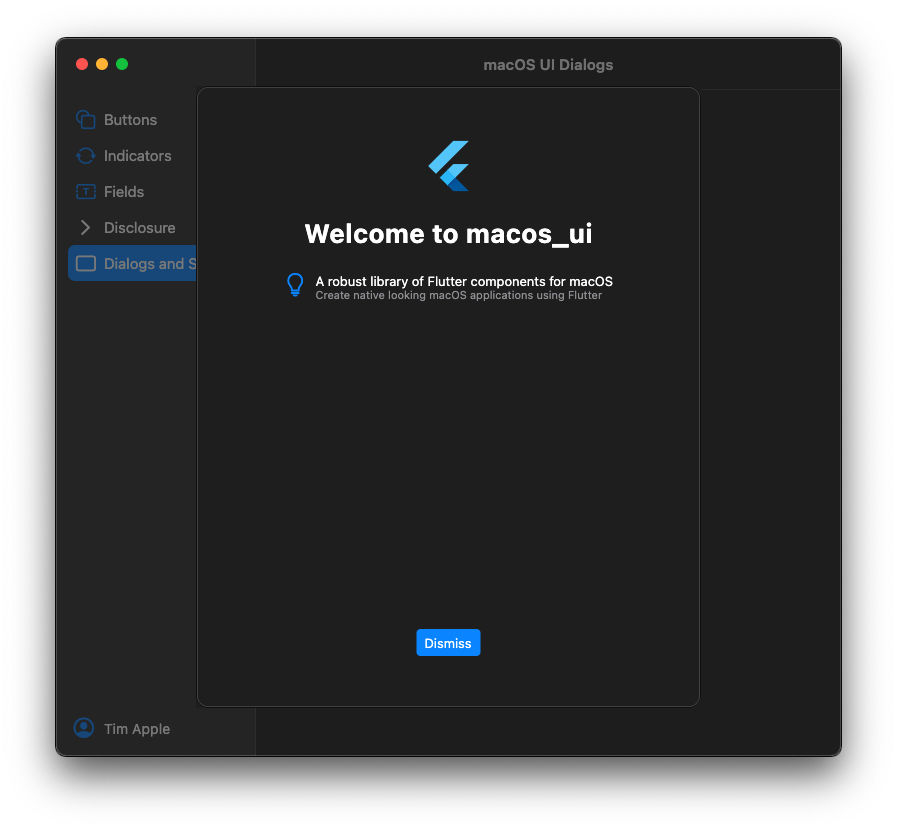Click the Buttons overlapping-squares icon
This screenshot has height=830, width=897.
(x=86, y=120)
